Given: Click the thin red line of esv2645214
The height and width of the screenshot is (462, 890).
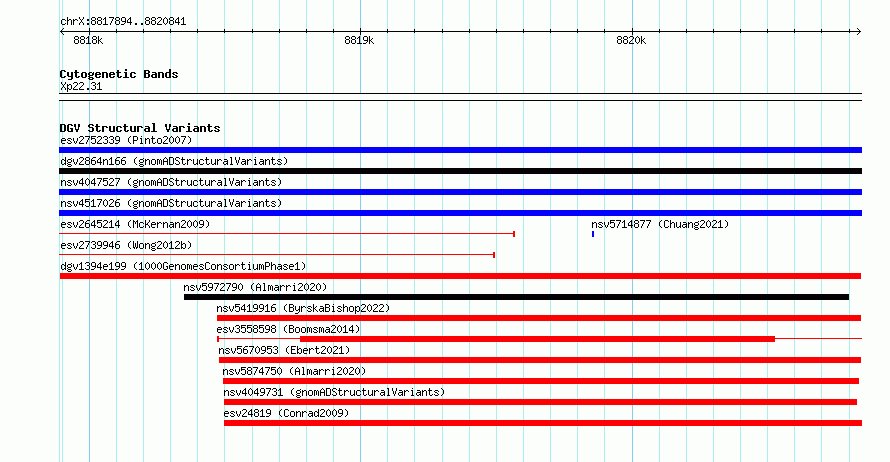Looking at the screenshot, I should (x=287, y=234).
